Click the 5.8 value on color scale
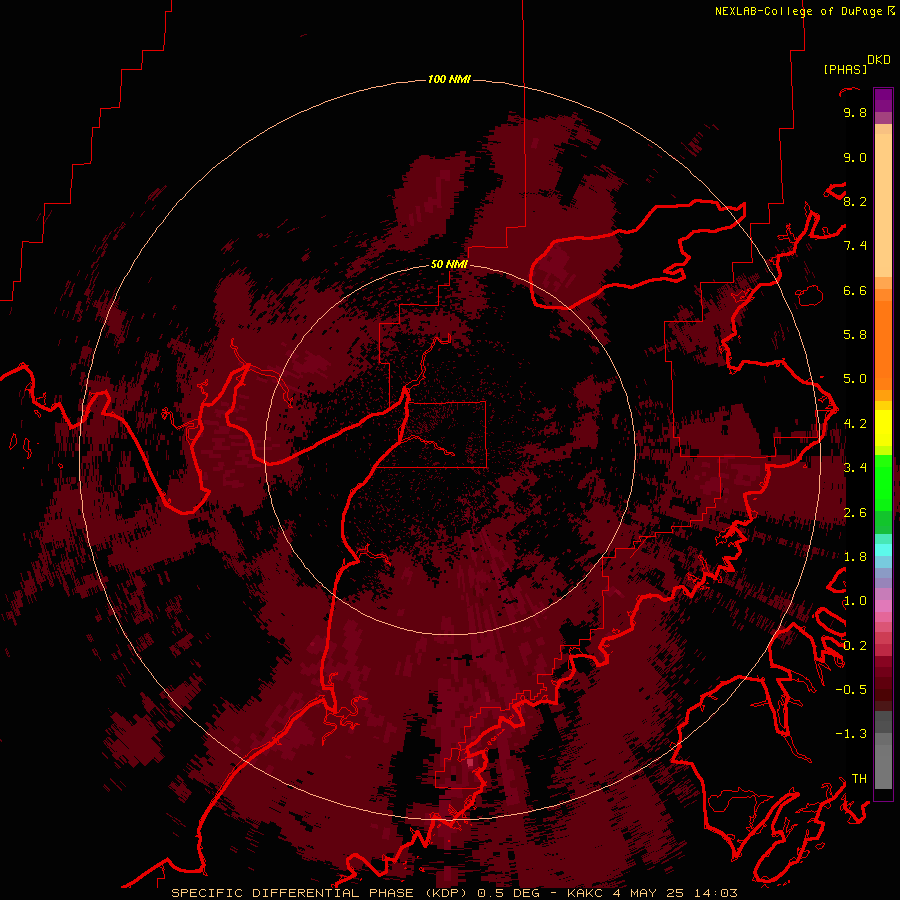The height and width of the screenshot is (900, 900). point(855,335)
